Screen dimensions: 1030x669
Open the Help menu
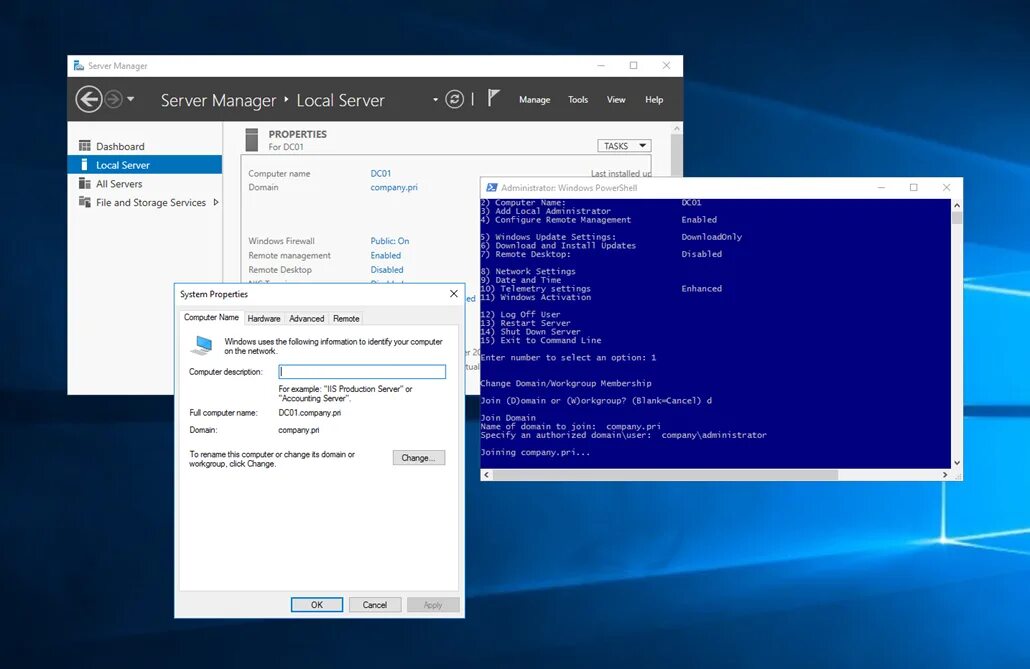(654, 100)
